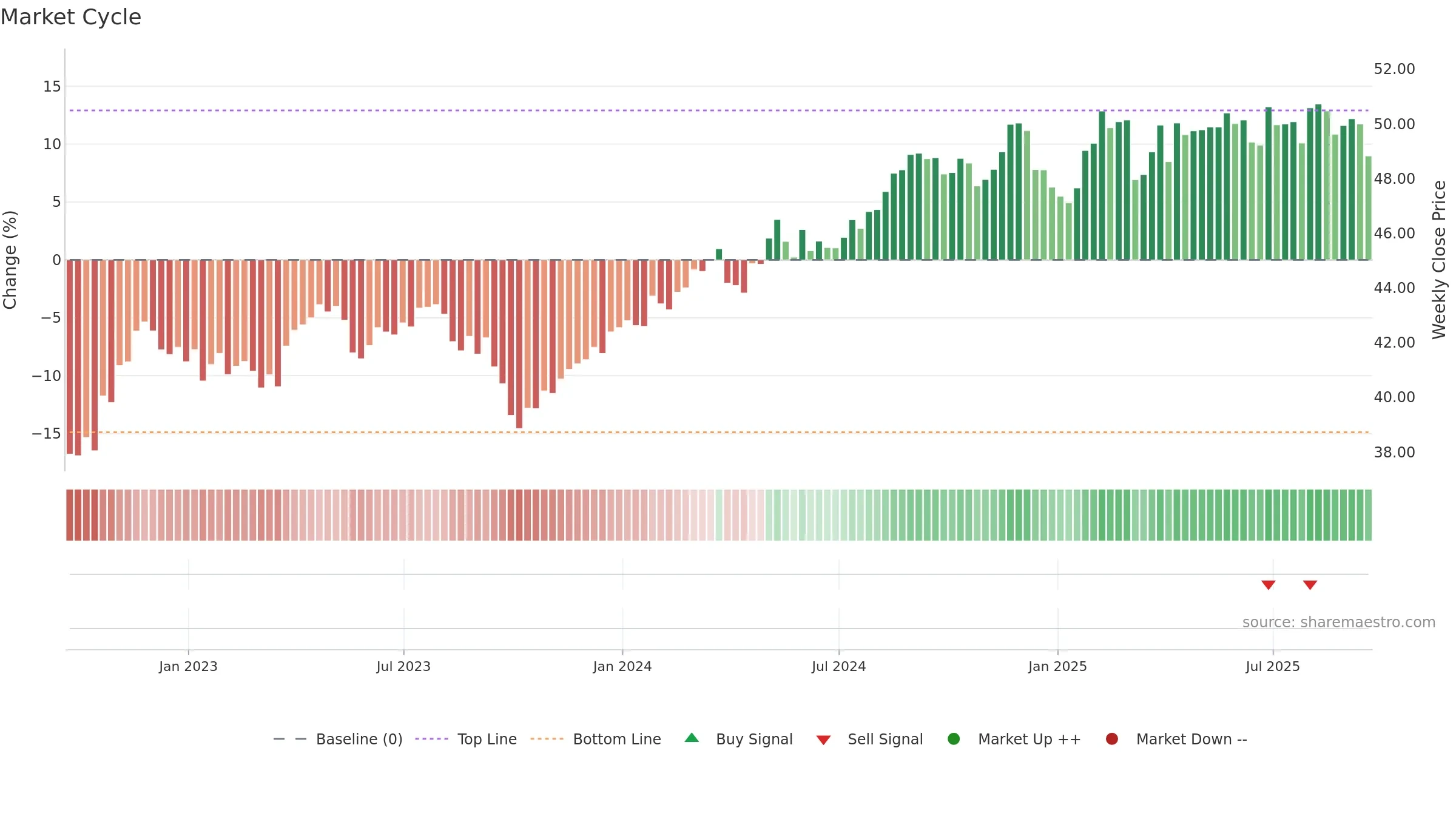The height and width of the screenshot is (819, 1456).
Task: Click the Weekly Close Price axis title
Action: pyautogui.click(x=1439, y=260)
